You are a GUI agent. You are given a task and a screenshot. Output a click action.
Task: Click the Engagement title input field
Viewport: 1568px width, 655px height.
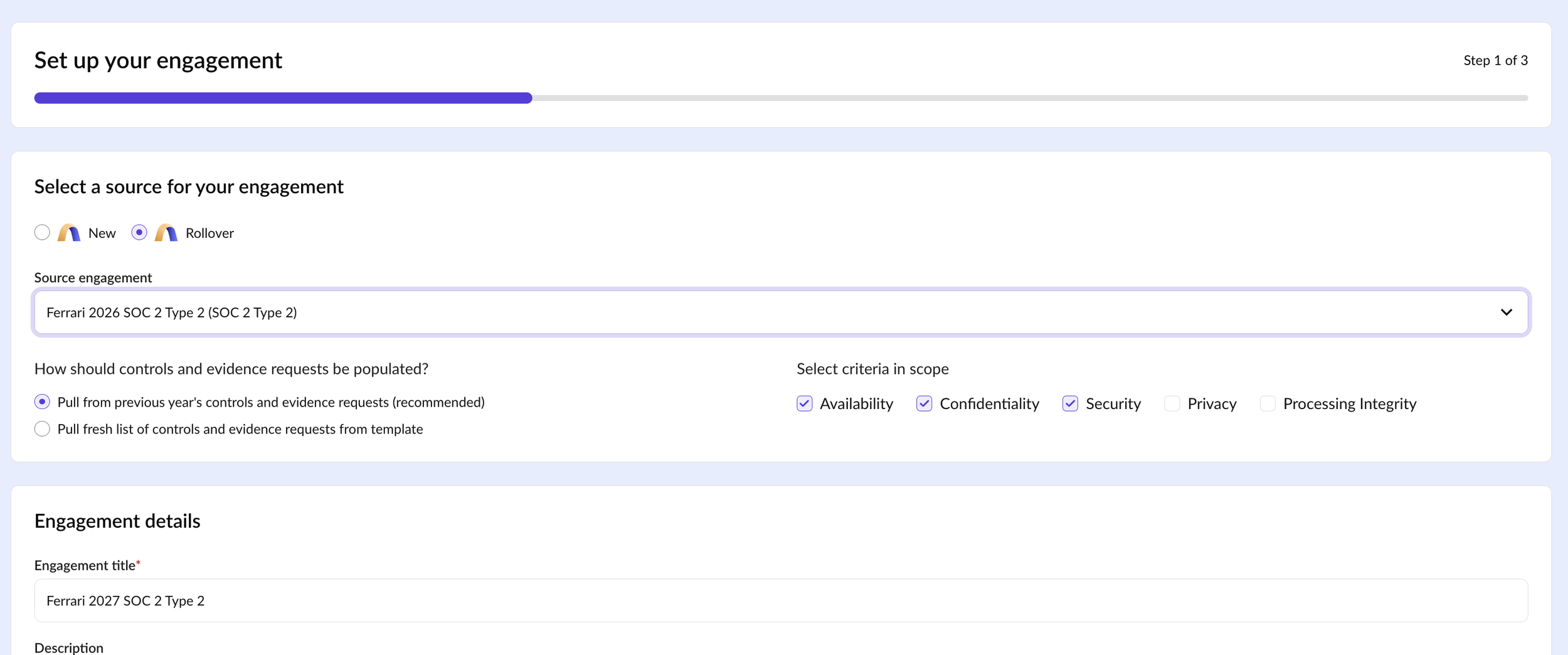(x=781, y=600)
